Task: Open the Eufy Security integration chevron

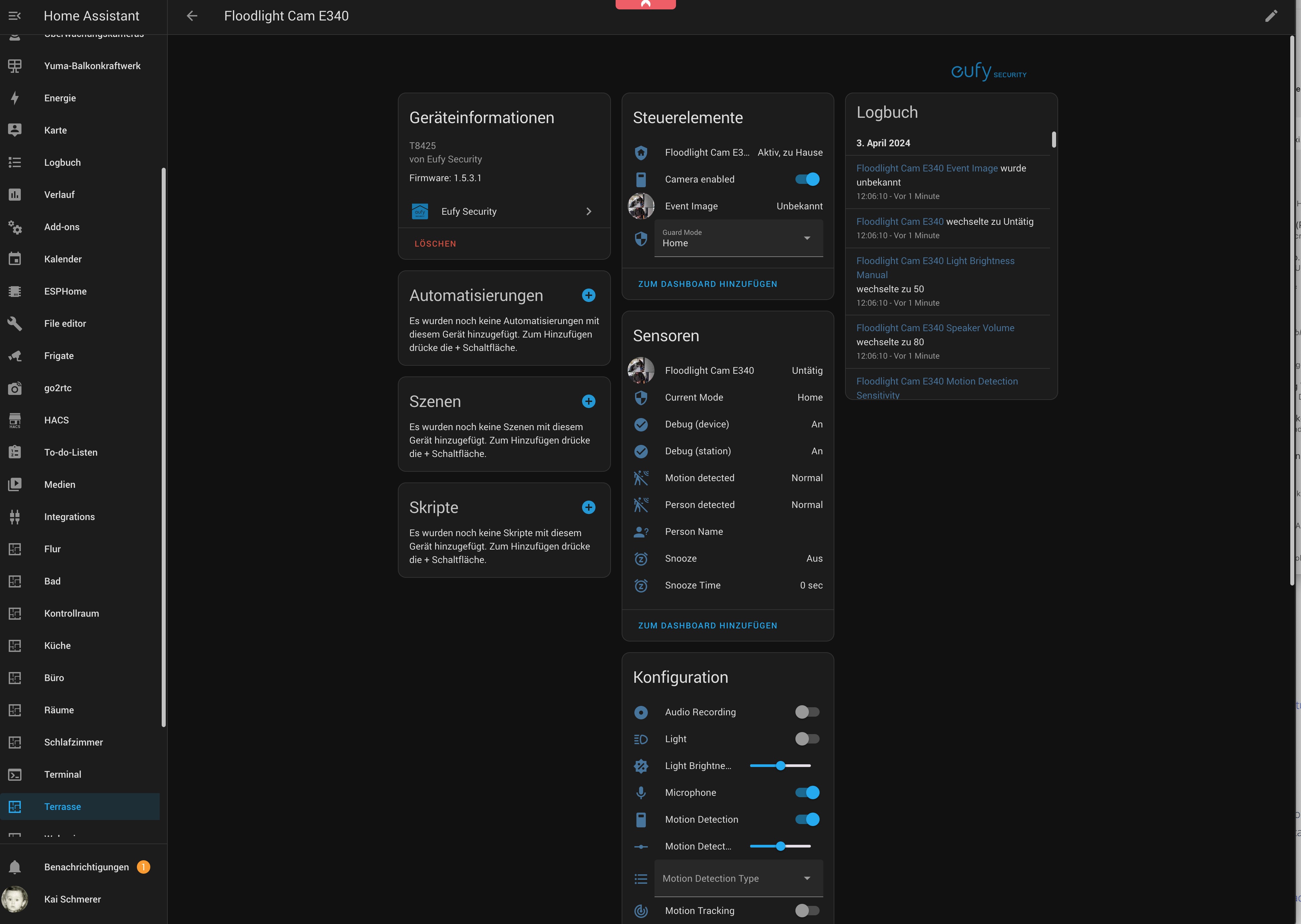Action: [588, 212]
